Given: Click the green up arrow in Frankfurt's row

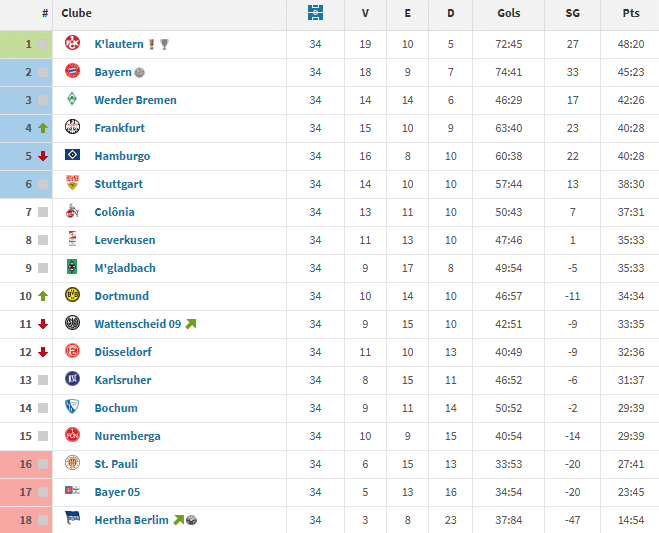Looking at the screenshot, I should pos(43,128).
